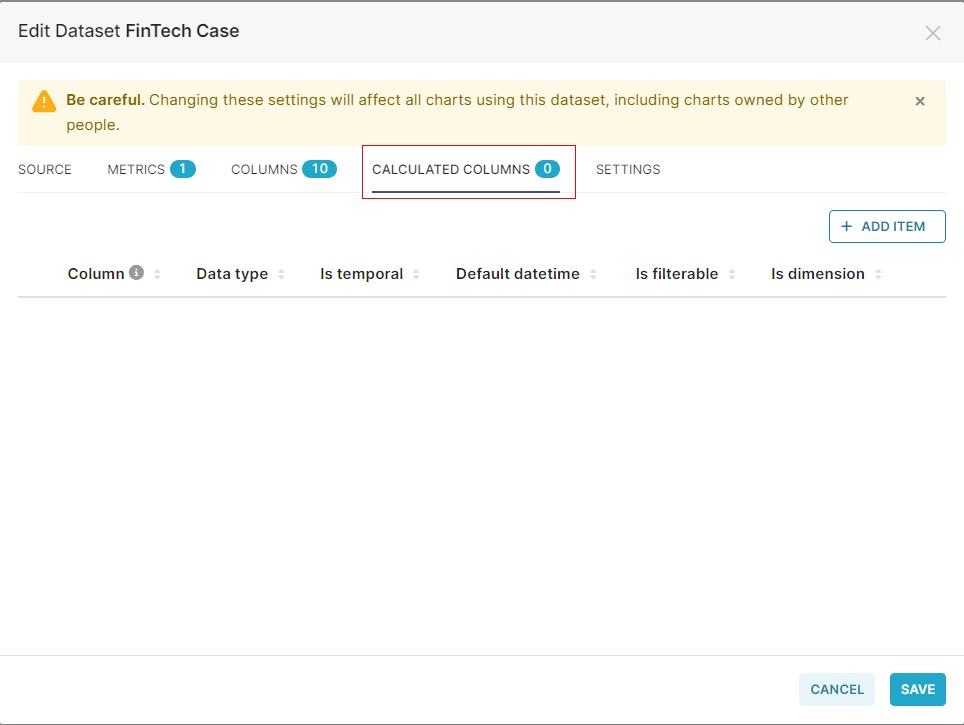Image resolution: width=964 pixels, height=725 pixels.
Task: Cancel editing the dataset
Action: [x=837, y=689]
